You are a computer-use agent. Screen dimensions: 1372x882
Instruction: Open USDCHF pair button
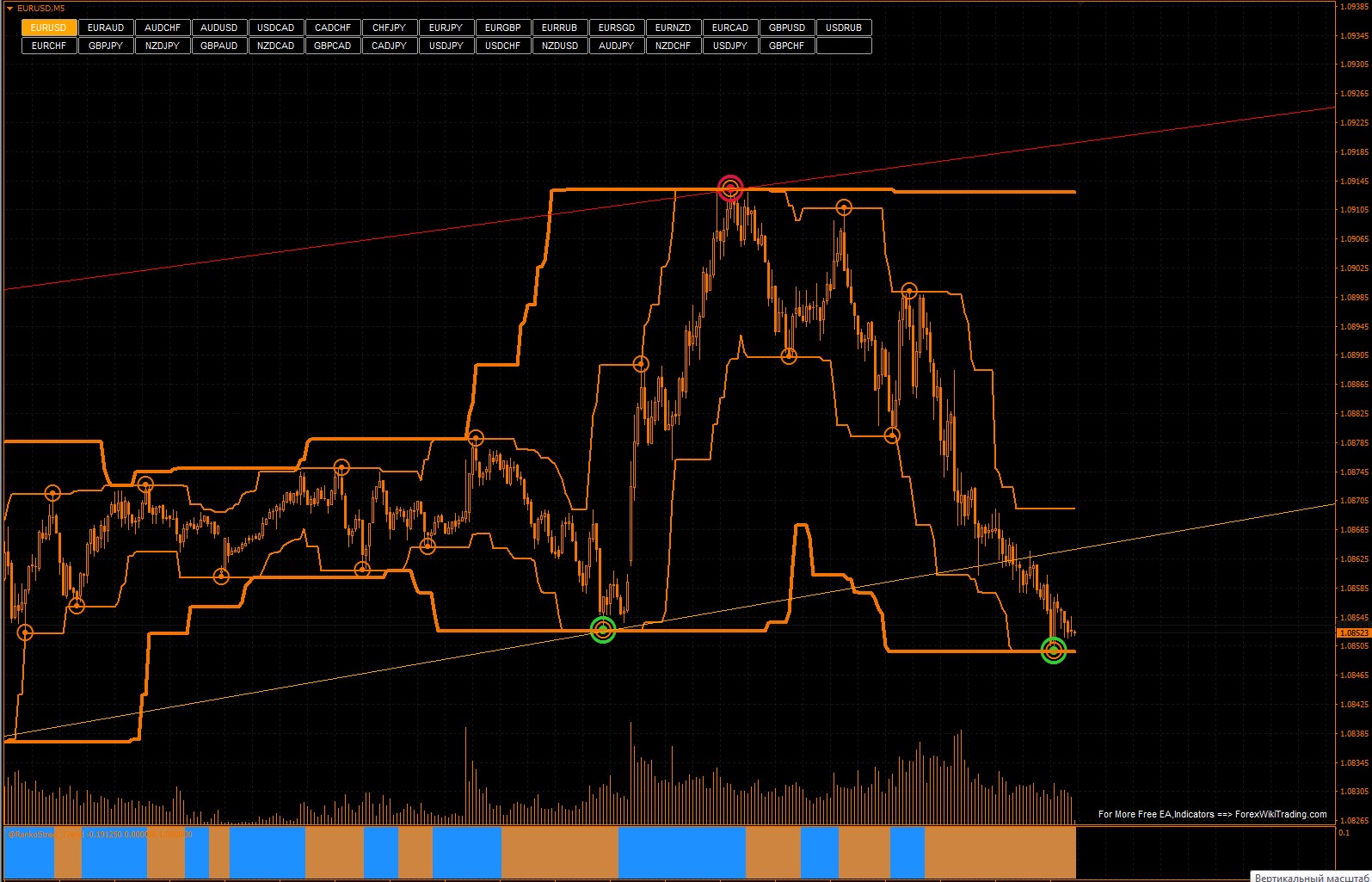pos(502,46)
